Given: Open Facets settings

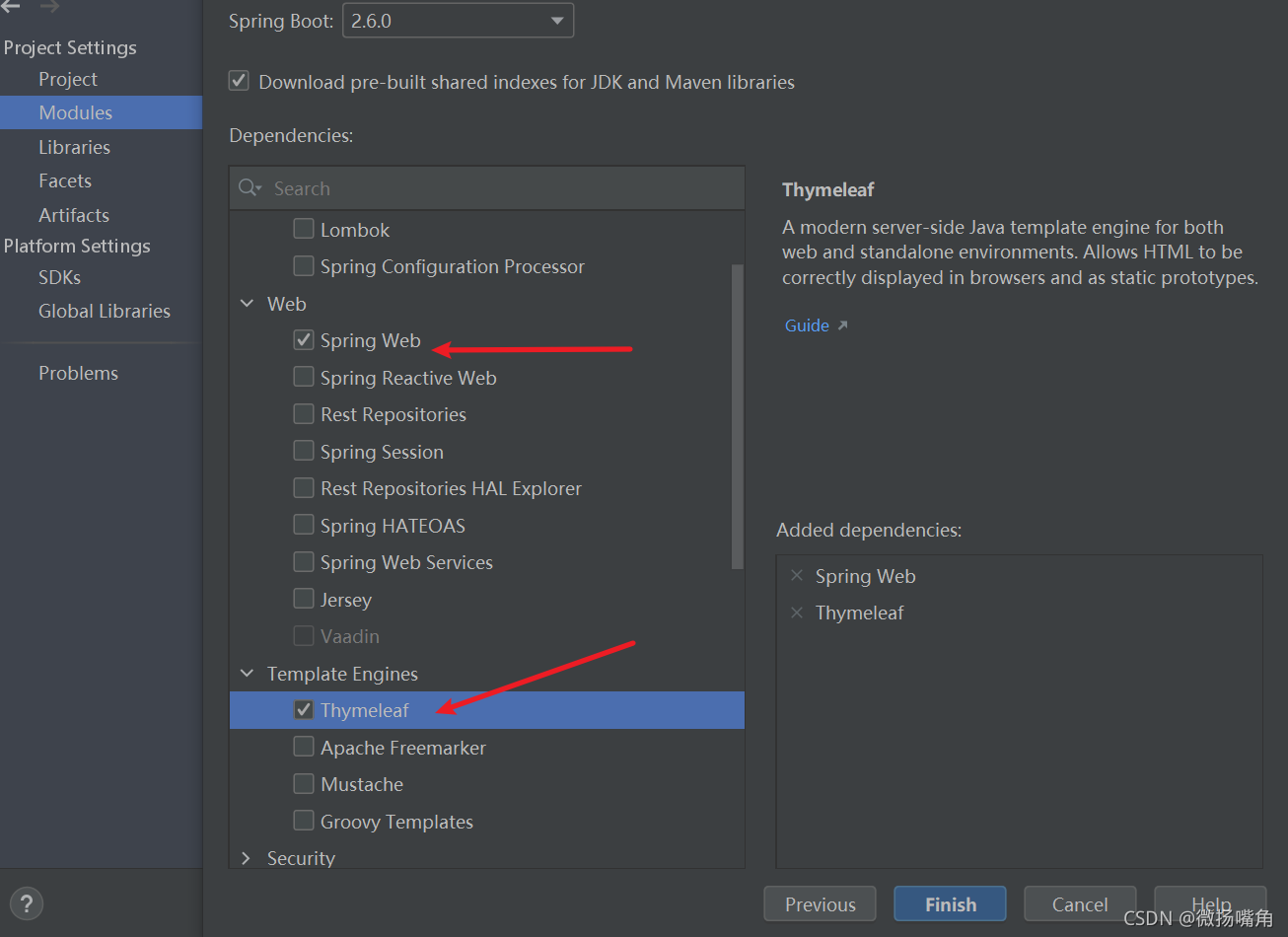Looking at the screenshot, I should pyautogui.click(x=65, y=180).
